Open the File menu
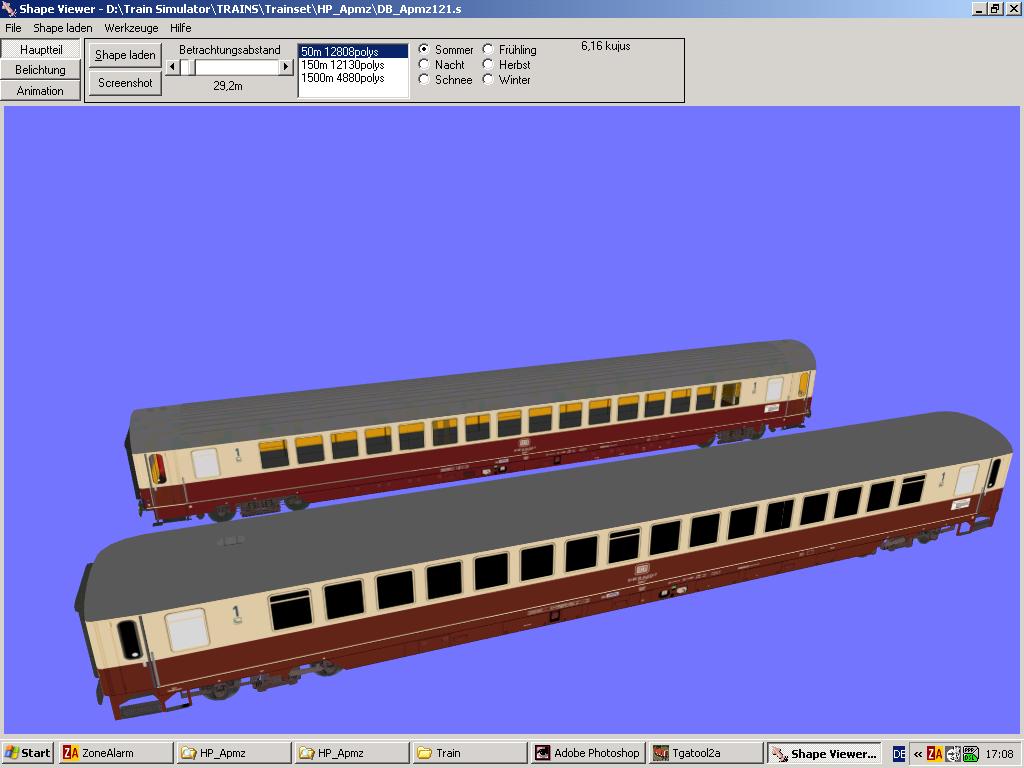 13,28
